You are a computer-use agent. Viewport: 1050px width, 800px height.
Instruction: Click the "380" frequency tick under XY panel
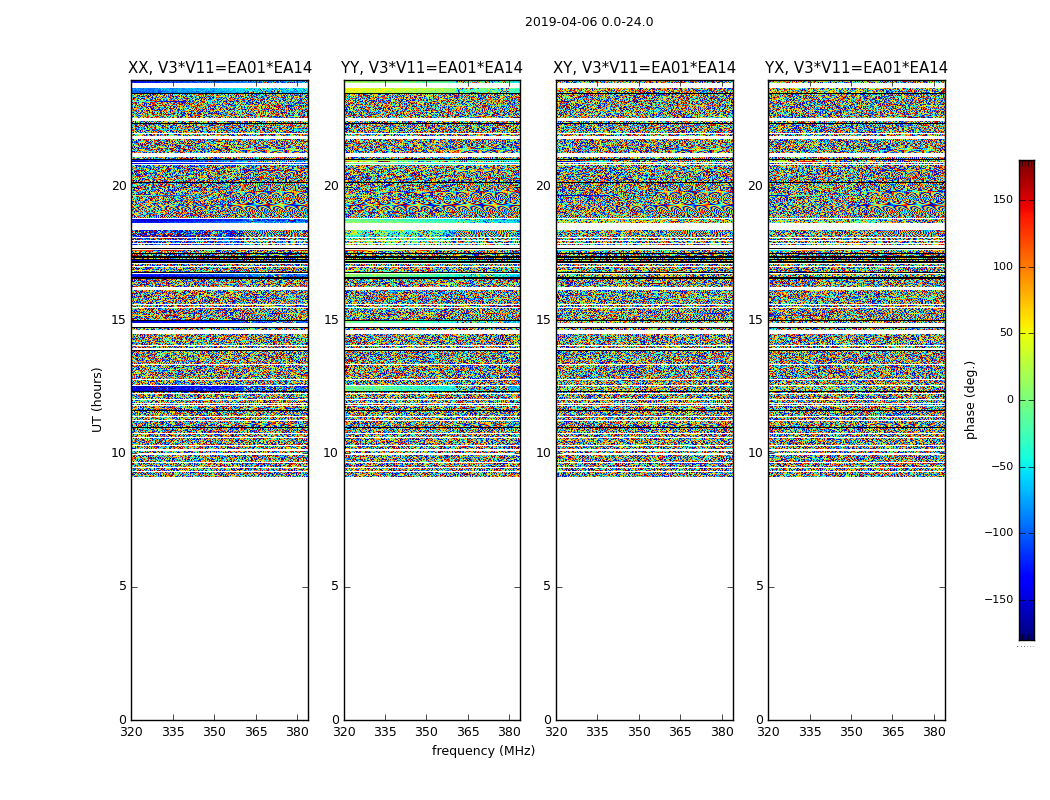coord(722,732)
